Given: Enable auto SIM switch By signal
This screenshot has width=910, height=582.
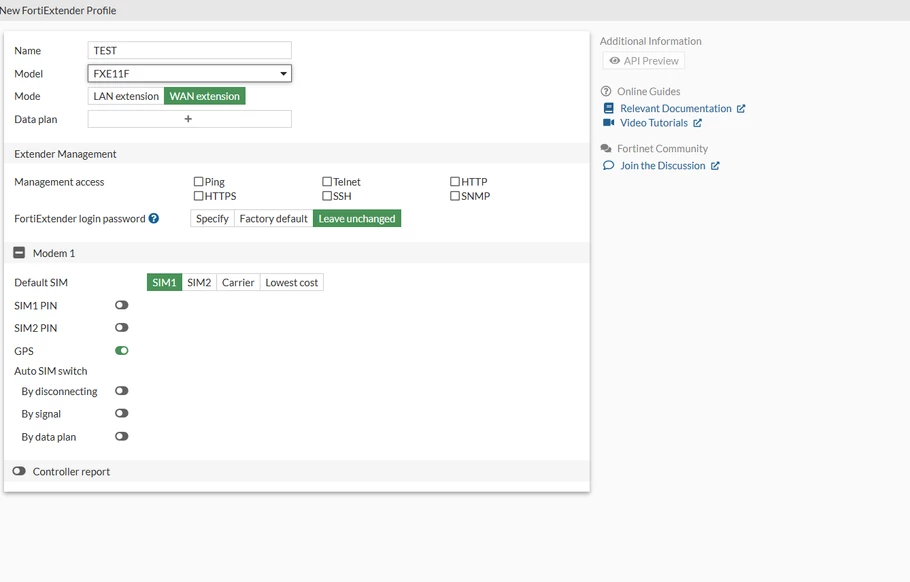Looking at the screenshot, I should point(121,414).
